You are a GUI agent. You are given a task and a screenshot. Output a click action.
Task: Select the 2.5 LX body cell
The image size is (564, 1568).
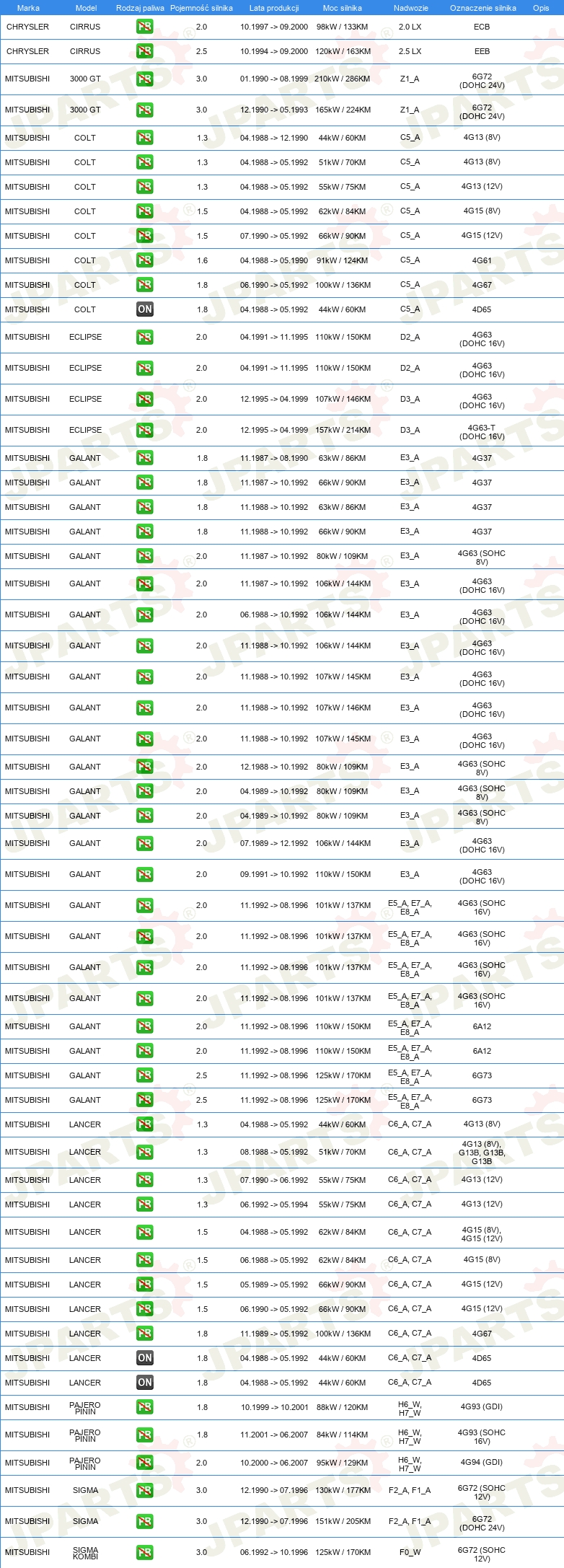[410, 51]
